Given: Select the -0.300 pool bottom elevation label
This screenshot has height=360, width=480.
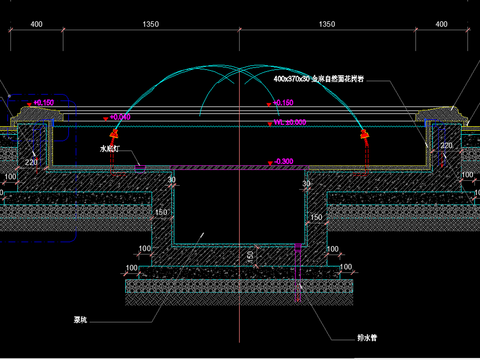Looking at the screenshot, I should (x=284, y=161).
